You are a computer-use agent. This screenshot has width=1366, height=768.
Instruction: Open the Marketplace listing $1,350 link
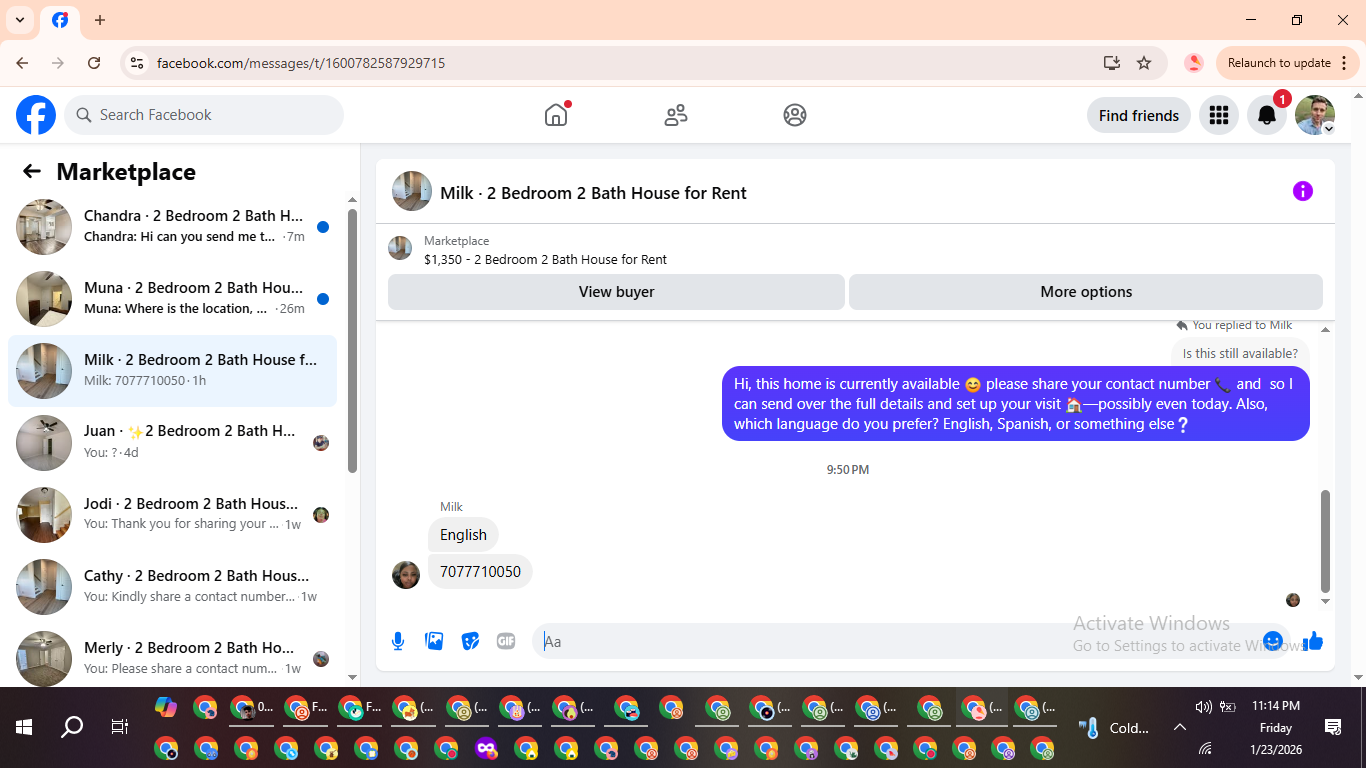pos(545,259)
